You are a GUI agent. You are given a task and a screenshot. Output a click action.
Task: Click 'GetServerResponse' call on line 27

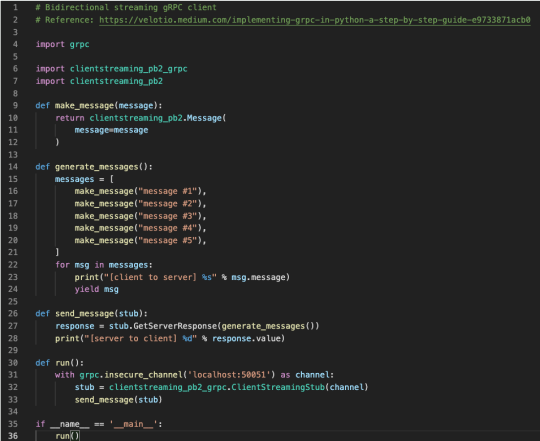pos(175,326)
